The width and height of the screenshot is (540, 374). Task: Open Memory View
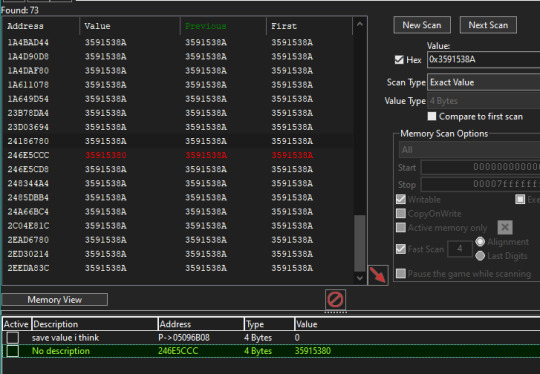tap(55, 300)
